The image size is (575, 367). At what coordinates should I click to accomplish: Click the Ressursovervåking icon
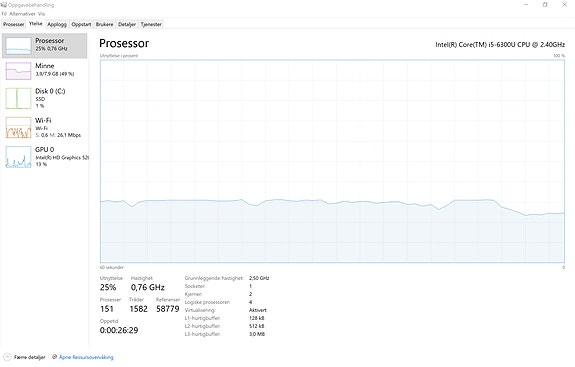(x=55, y=357)
